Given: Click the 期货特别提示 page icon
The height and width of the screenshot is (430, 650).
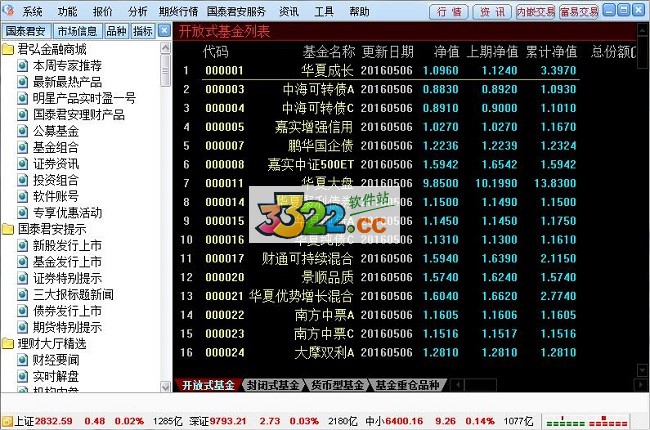Looking at the screenshot, I should [x=23, y=327].
